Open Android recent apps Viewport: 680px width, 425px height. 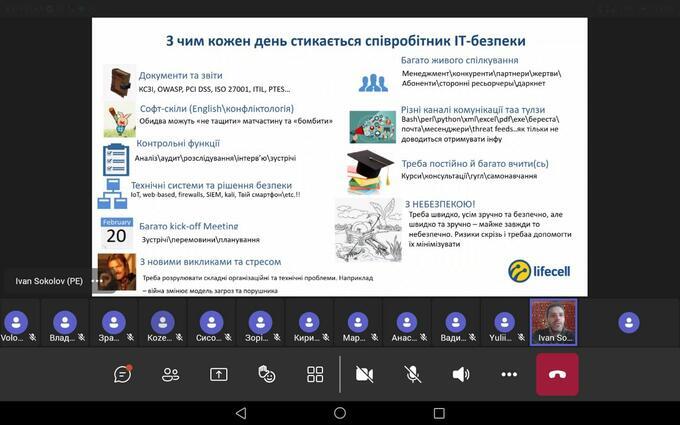pos(439,413)
